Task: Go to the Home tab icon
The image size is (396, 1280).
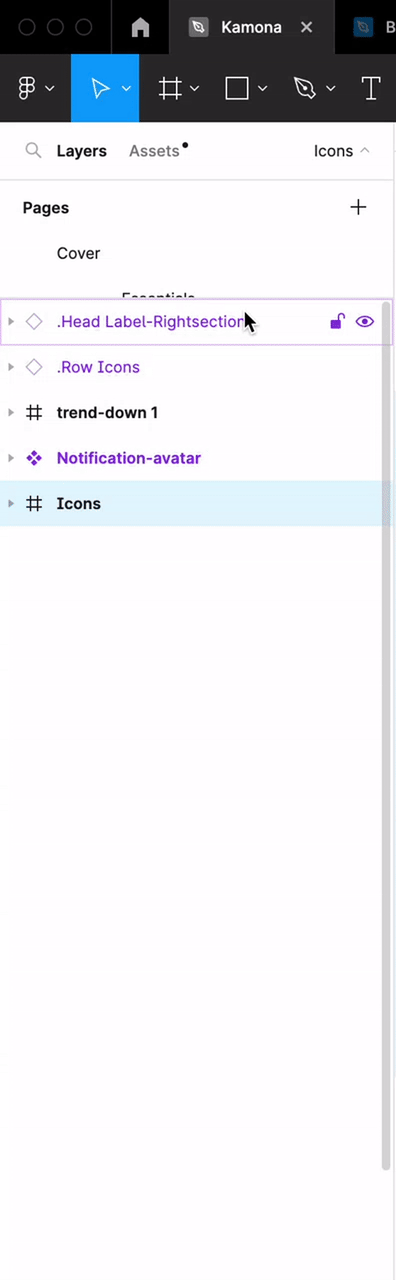Action: [x=140, y=27]
